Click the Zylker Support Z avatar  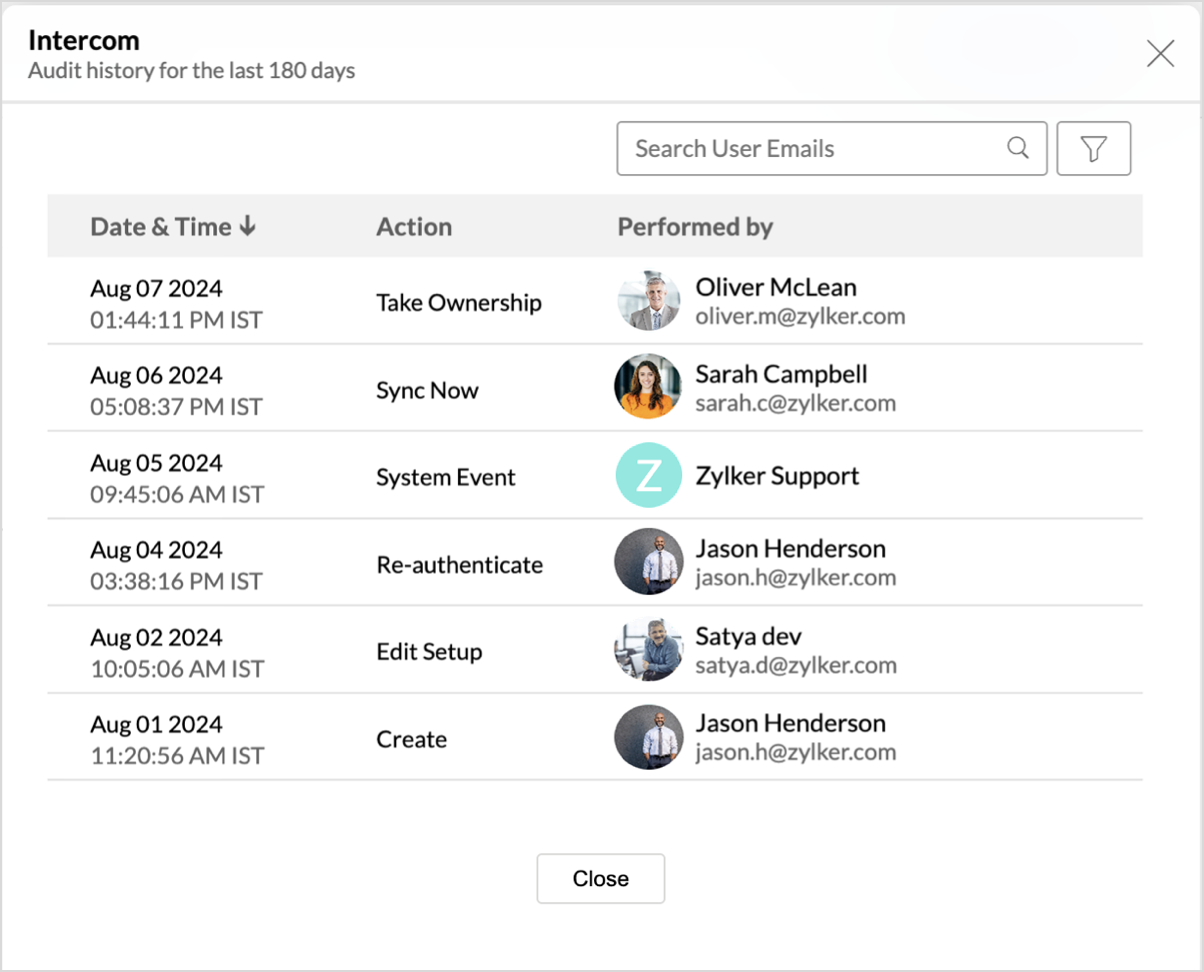(648, 476)
